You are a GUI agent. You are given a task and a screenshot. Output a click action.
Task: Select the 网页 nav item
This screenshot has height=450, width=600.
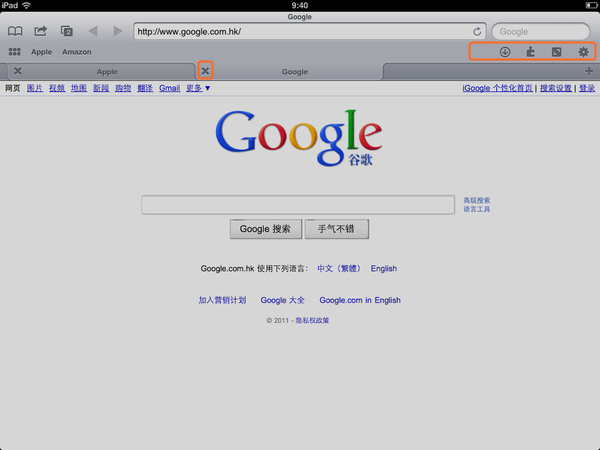13,88
